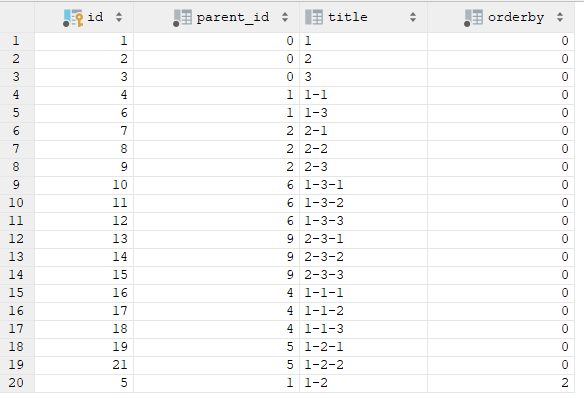
Task: Select row number 1 in the gutter
Action: (16, 41)
